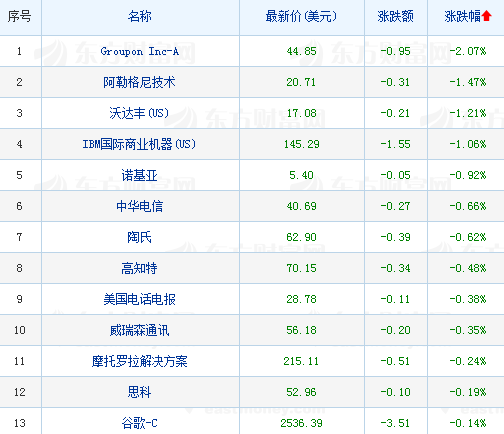The width and height of the screenshot is (504, 434).
Task: Click change value -3.51
Action: coord(396,423)
